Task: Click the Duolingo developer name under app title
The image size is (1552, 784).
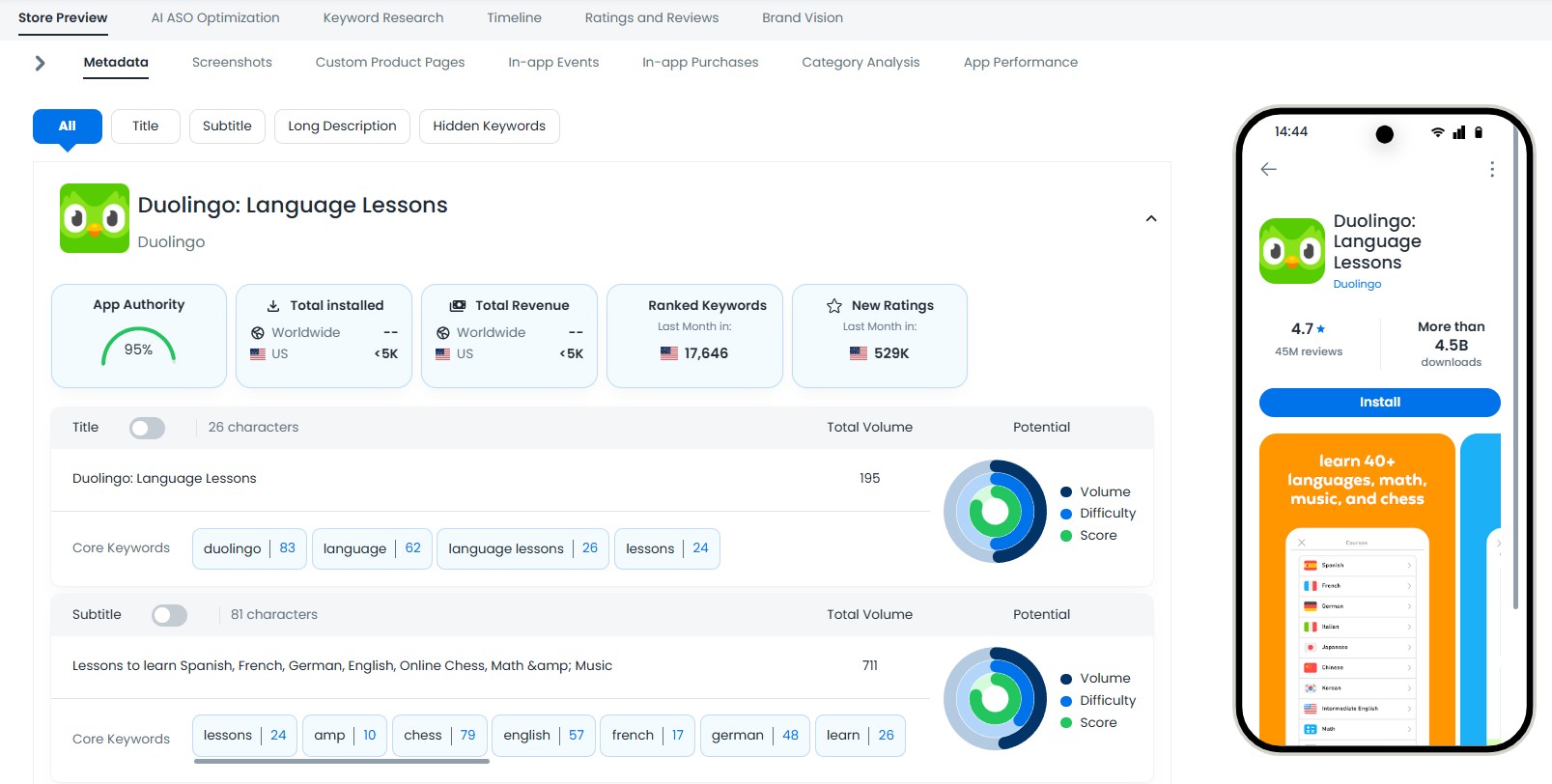Action: click(172, 242)
